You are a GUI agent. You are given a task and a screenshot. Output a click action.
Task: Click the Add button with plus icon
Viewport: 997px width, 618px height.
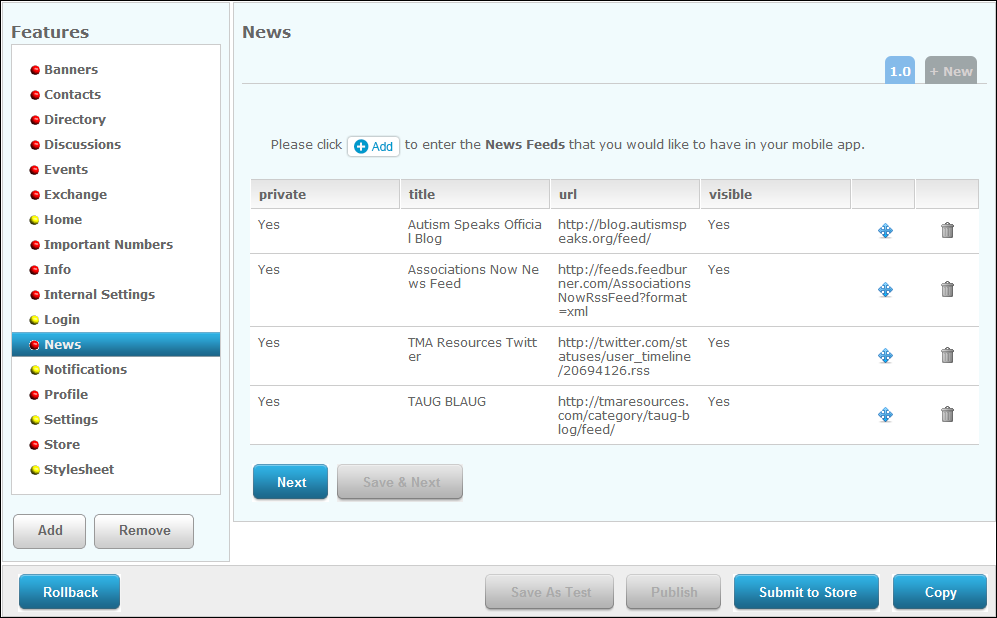(x=374, y=146)
